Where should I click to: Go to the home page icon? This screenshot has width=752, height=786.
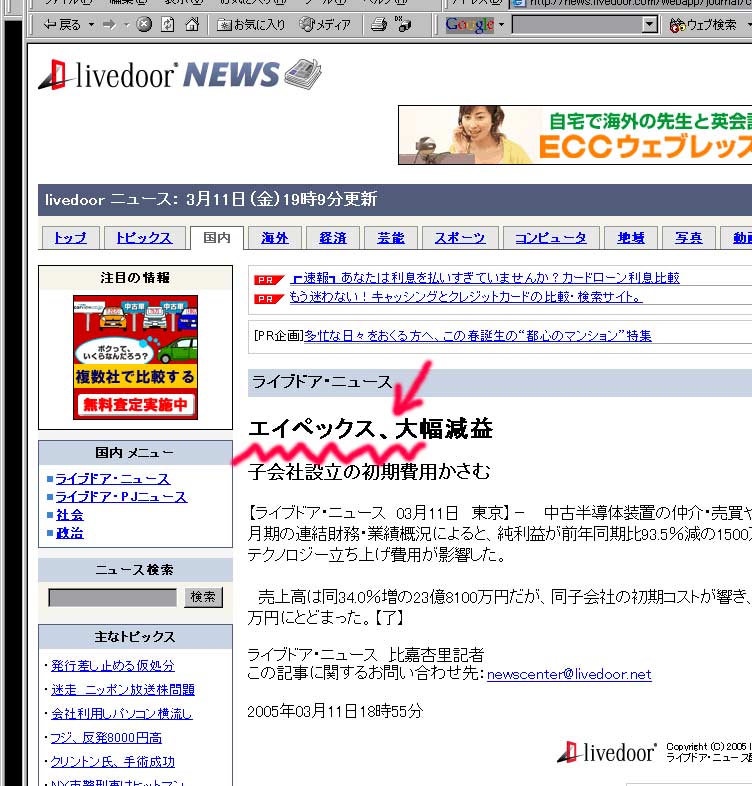(192, 24)
